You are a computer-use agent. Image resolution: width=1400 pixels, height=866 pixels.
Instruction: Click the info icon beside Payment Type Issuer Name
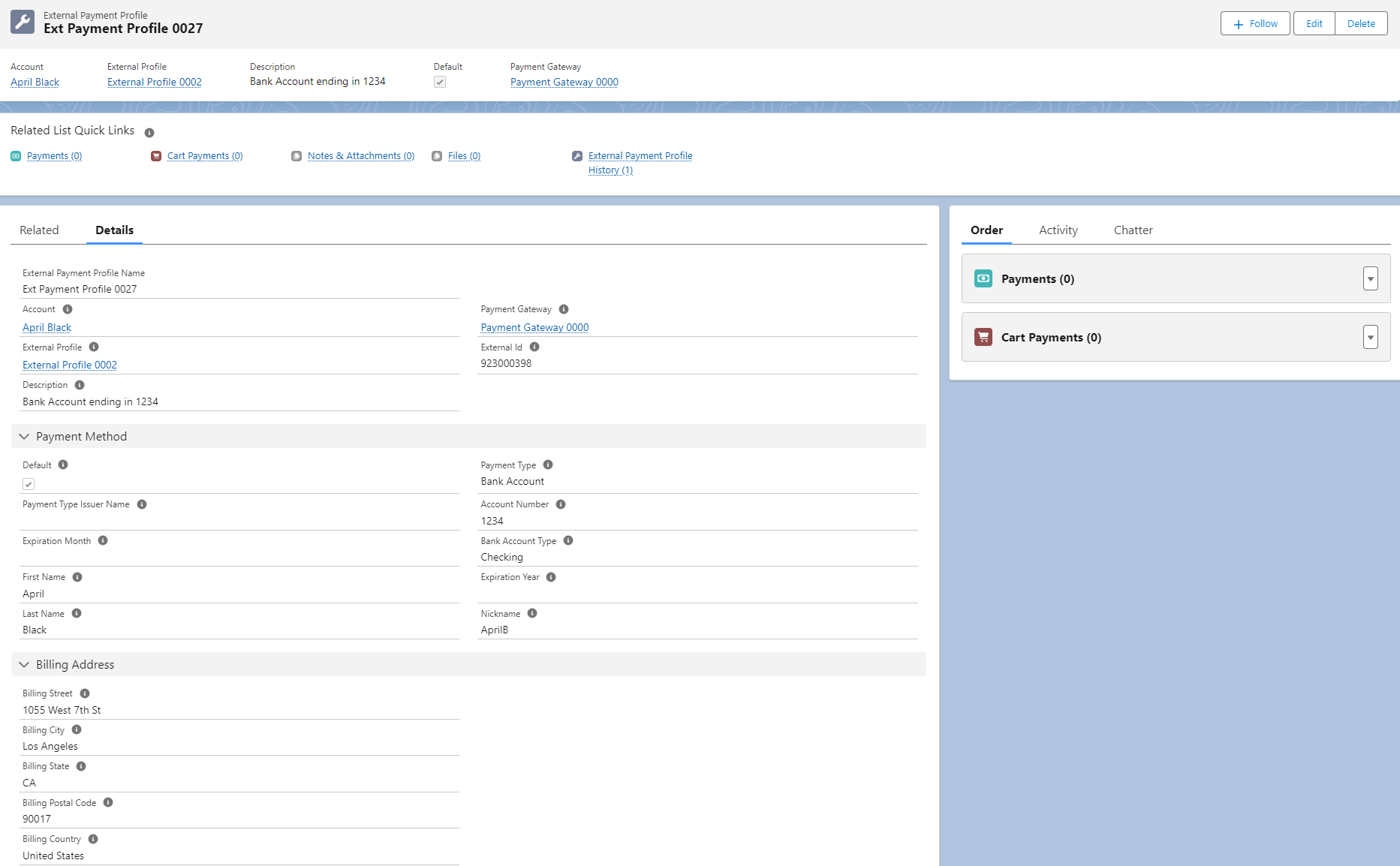pyautogui.click(x=142, y=504)
